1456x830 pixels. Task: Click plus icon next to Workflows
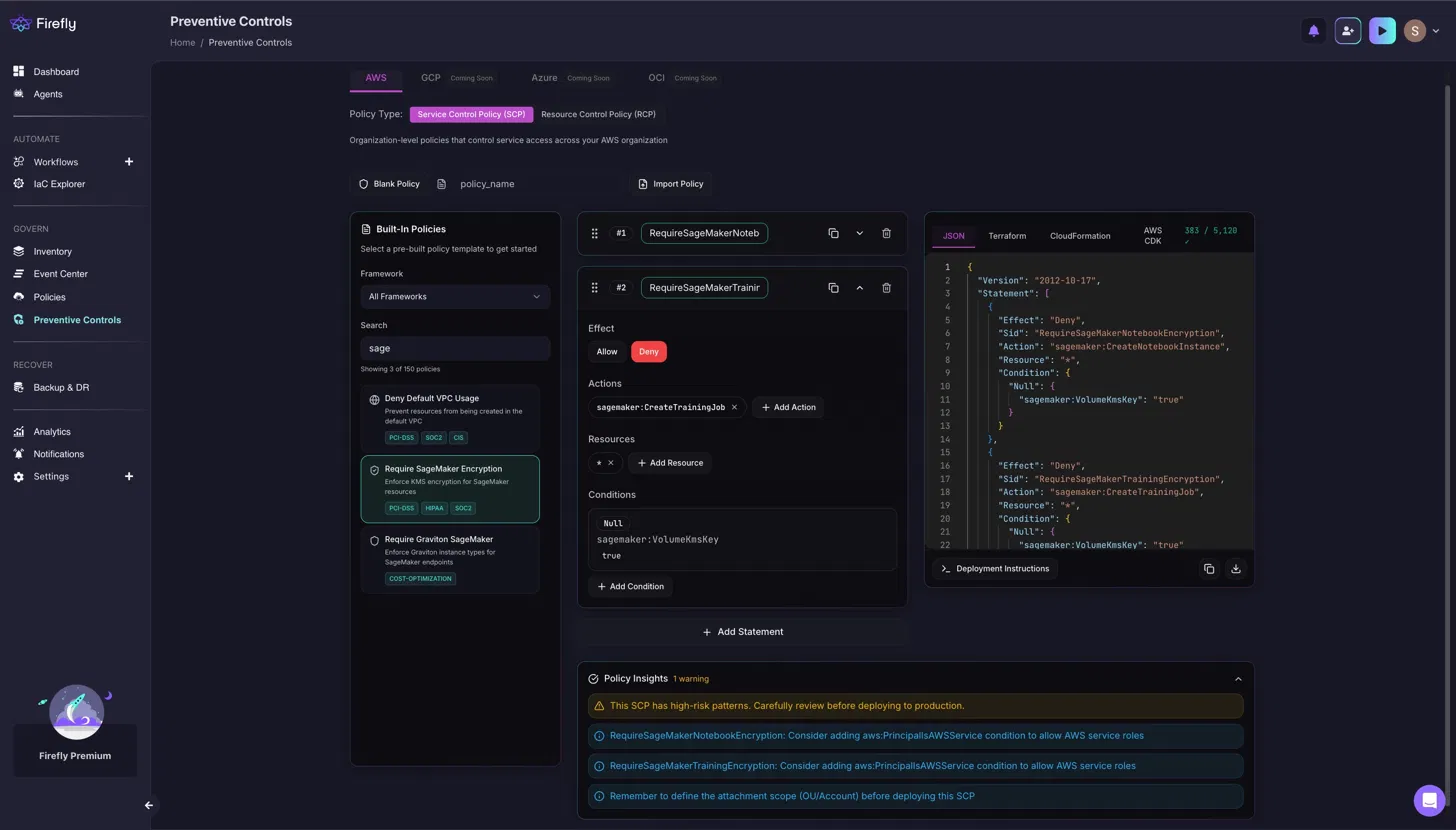[x=129, y=162]
